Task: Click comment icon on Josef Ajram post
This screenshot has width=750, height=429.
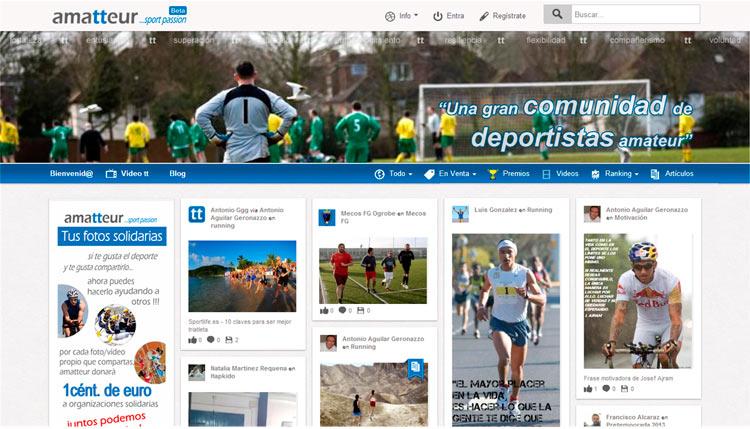Action: click(x=606, y=388)
